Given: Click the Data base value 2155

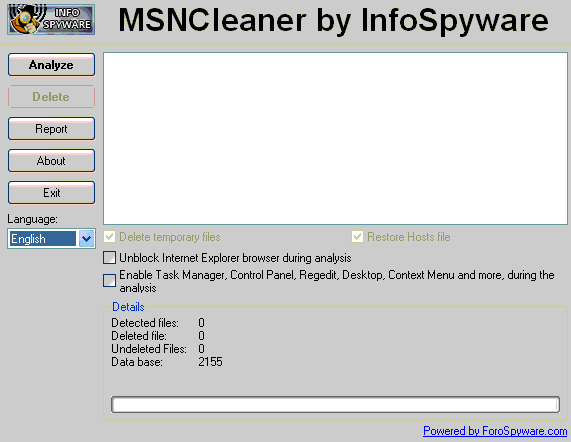Looking at the screenshot, I should click(x=210, y=362).
